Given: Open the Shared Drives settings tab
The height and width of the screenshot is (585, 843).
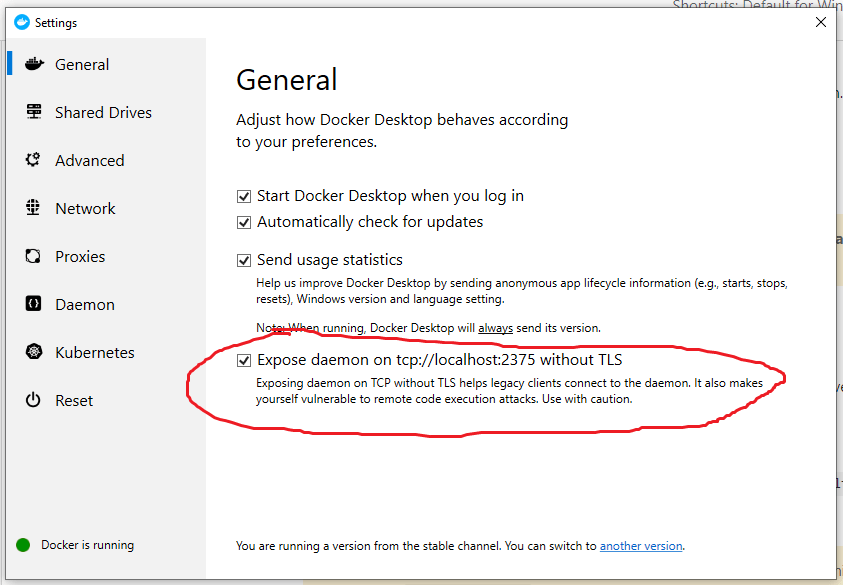Looking at the screenshot, I should (x=103, y=112).
